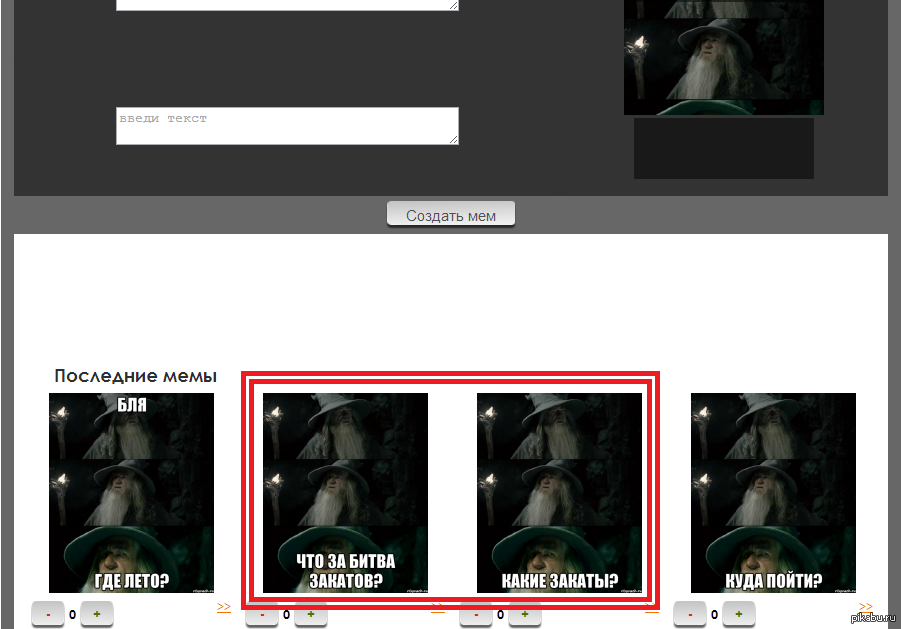
Task: Open the Где лето? meme thumbnail
Action: (x=131, y=492)
